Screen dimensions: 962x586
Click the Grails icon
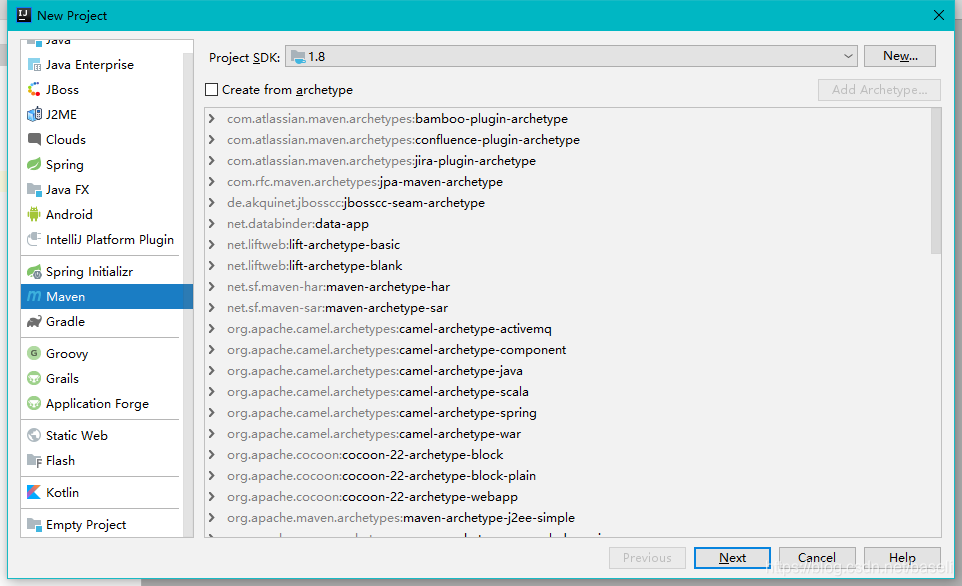[x=34, y=379]
